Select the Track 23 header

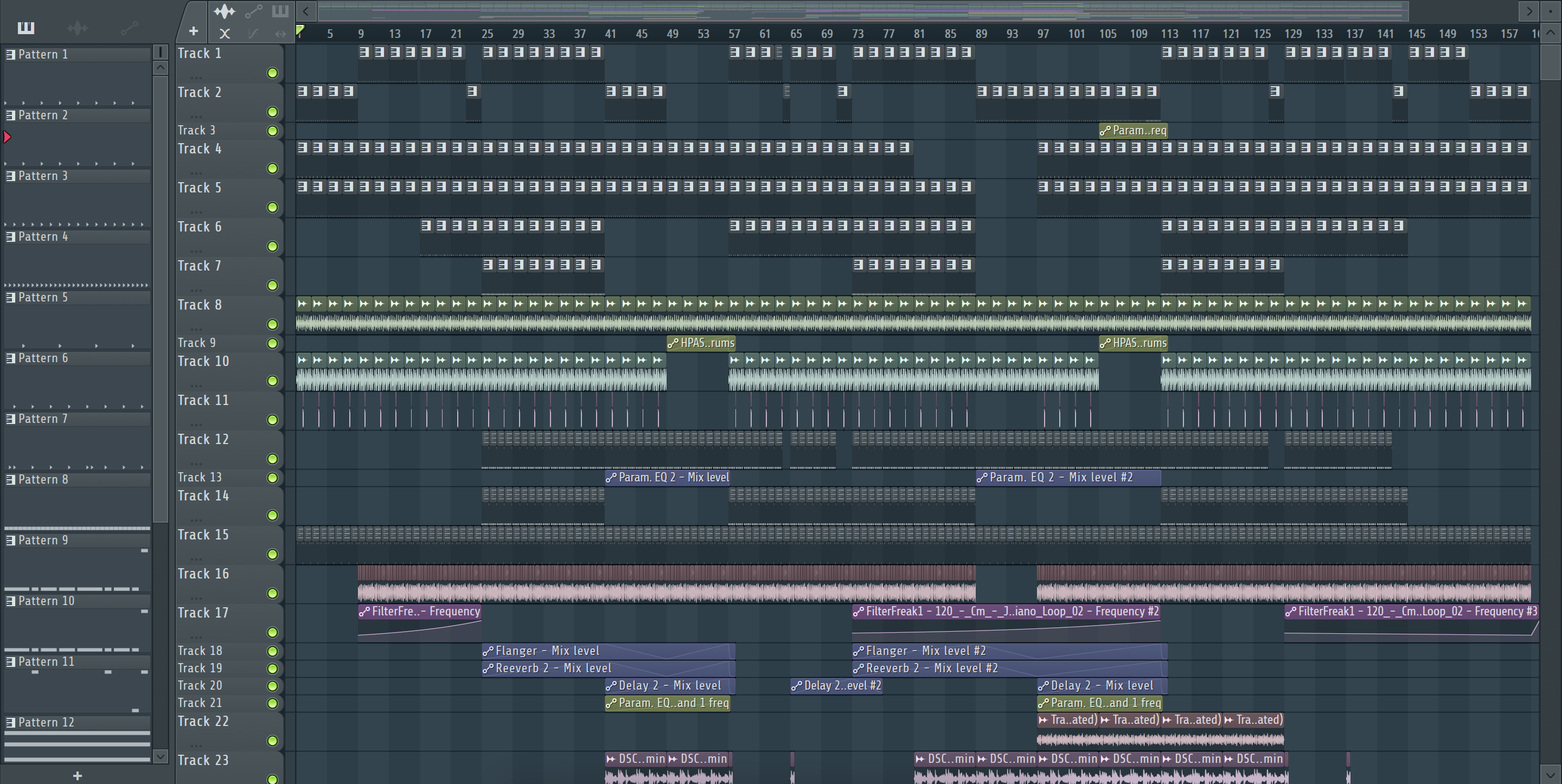(229, 768)
